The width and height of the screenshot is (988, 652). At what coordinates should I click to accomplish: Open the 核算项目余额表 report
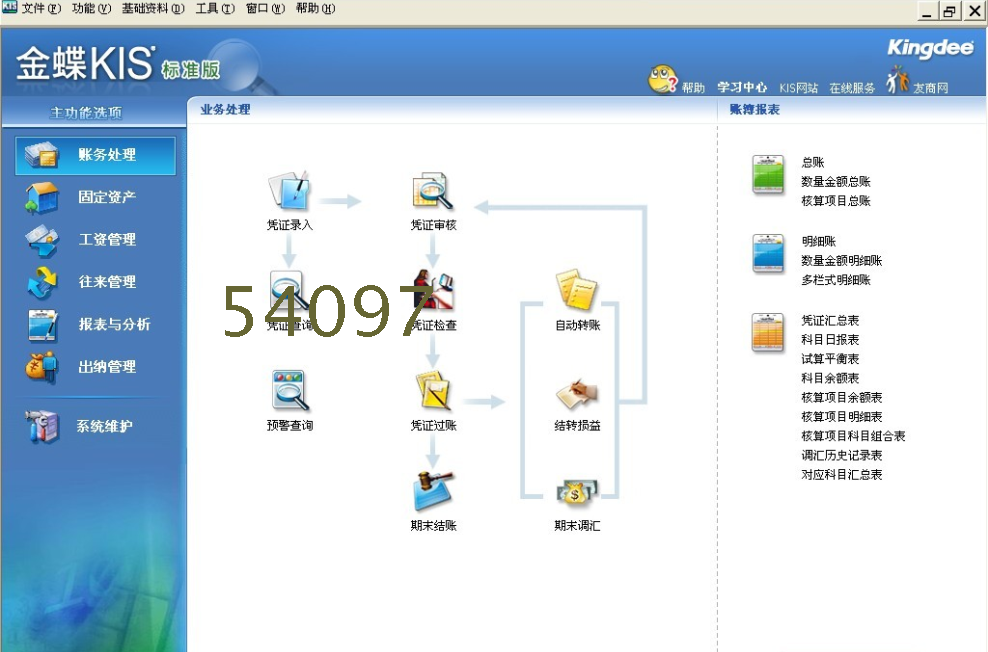tap(841, 397)
